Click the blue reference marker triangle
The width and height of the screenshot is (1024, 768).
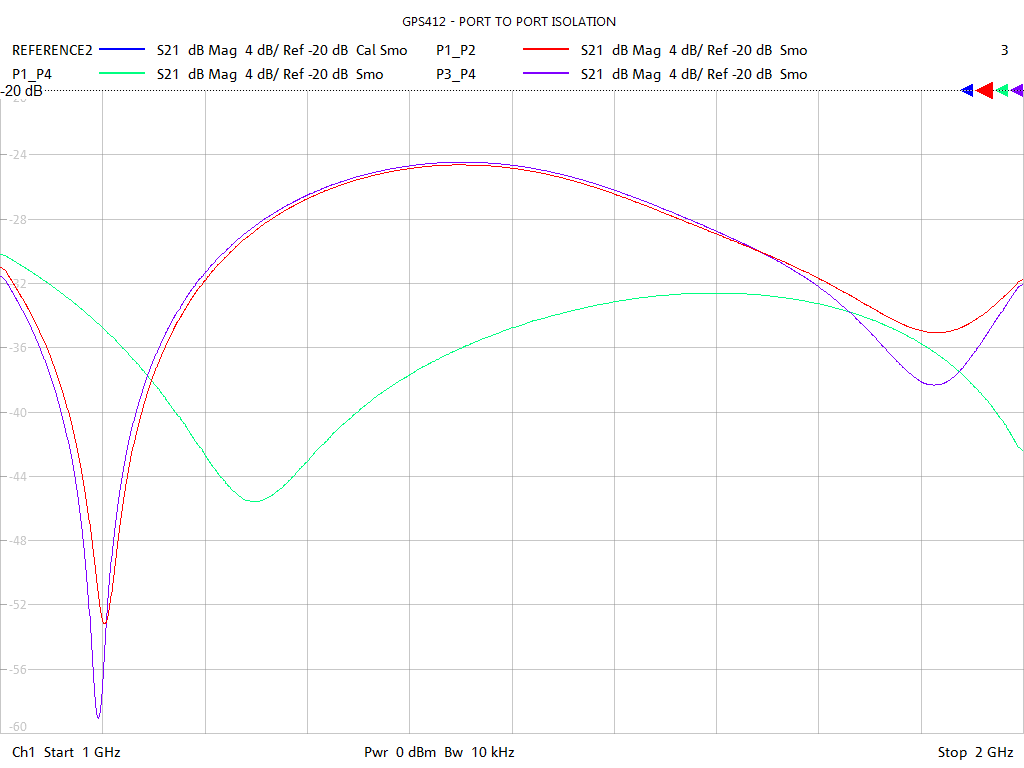[967, 91]
